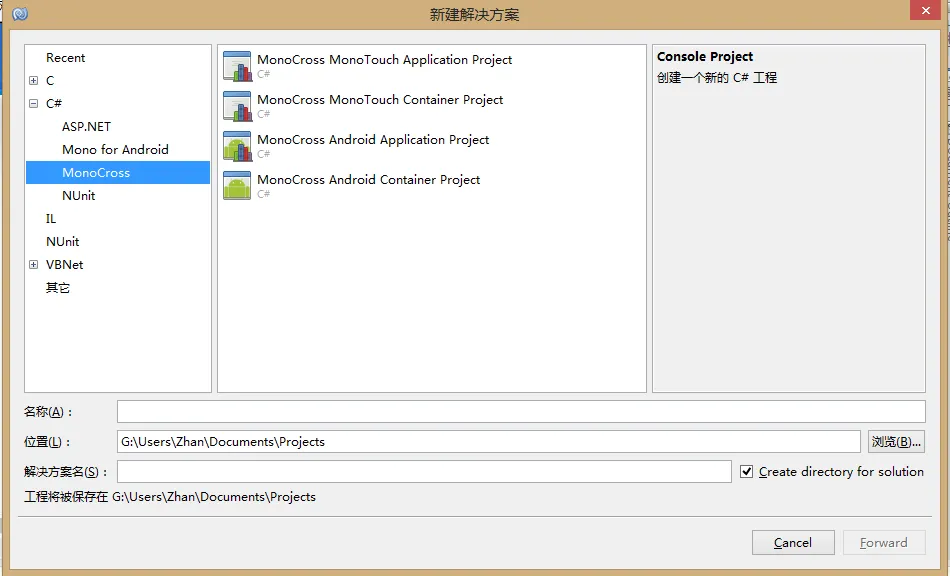
Task: Click the Forward button
Action: pos(884,543)
